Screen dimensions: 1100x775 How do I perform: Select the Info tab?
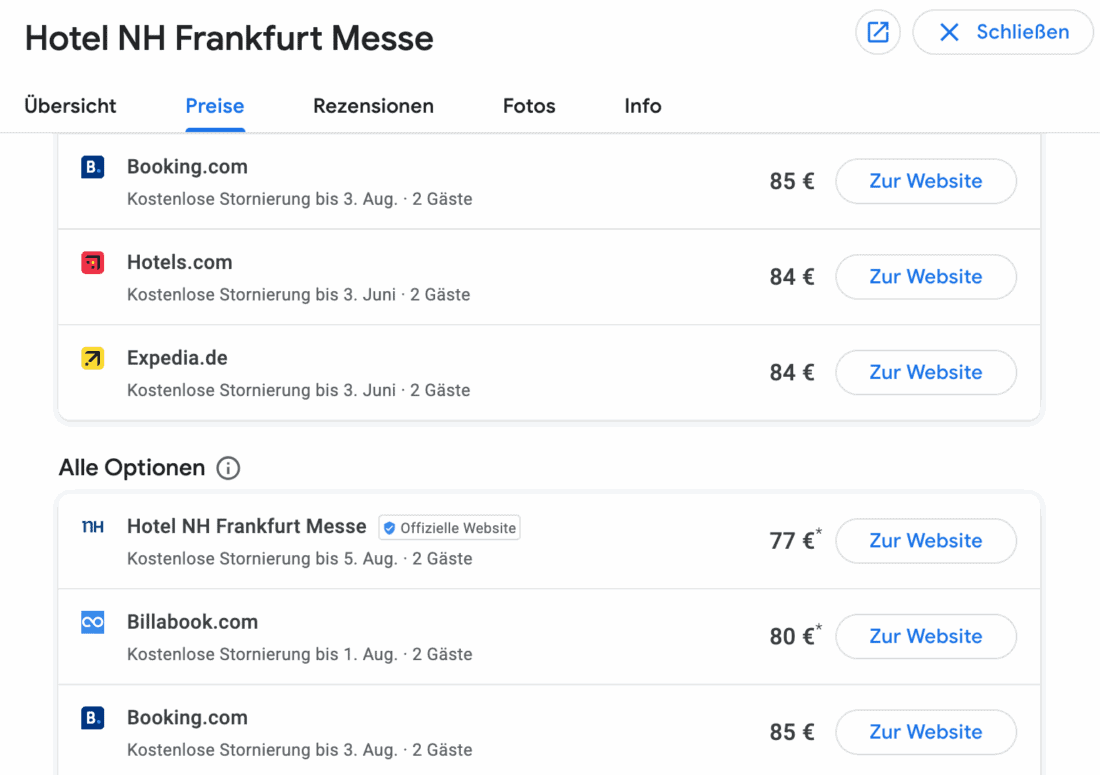click(643, 106)
